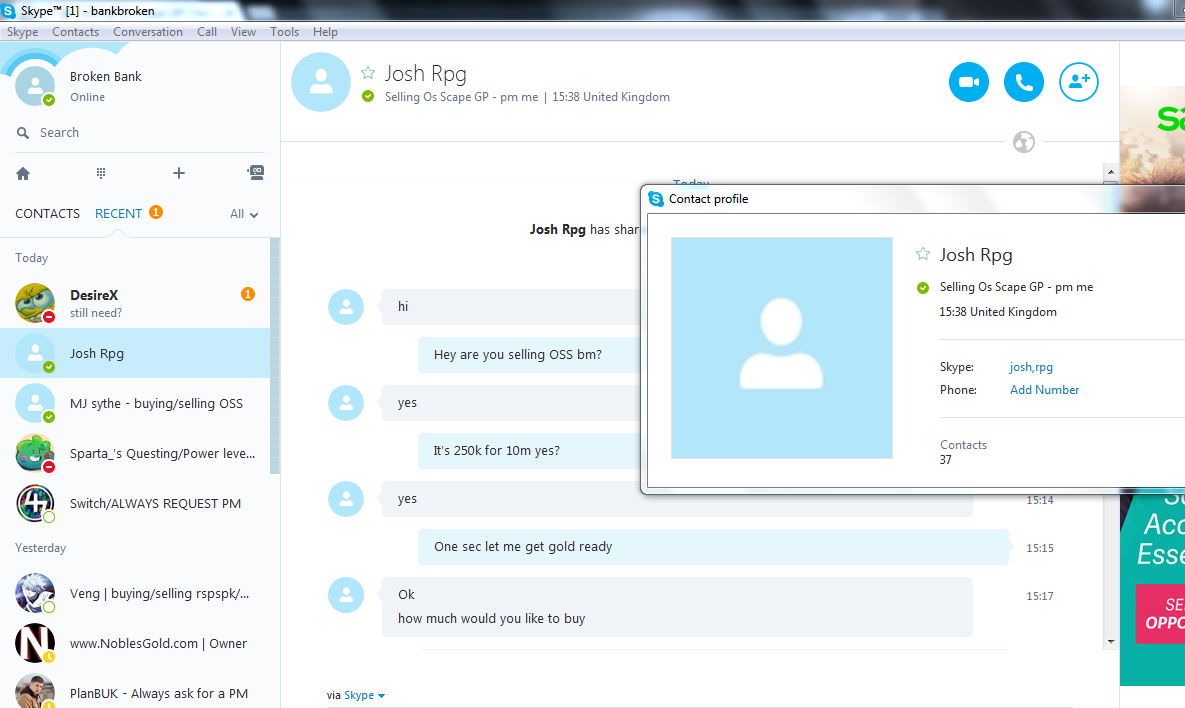Click Josh Rpg's avatar in chat header
Screen dimensions: 1185x708
click(320, 82)
